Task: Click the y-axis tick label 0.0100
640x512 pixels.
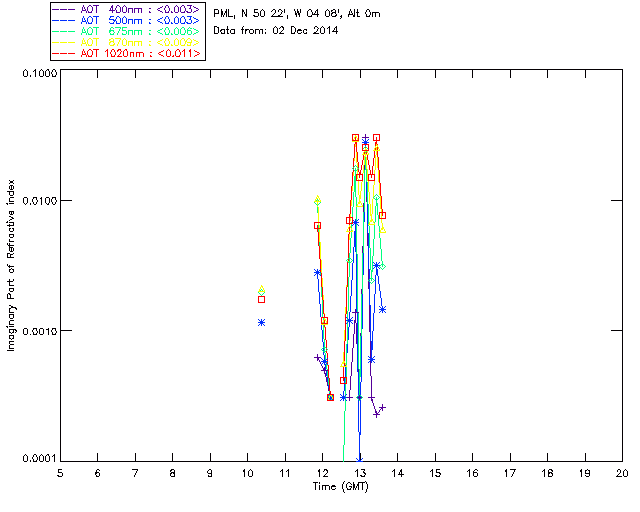Action: [x=40, y=200]
